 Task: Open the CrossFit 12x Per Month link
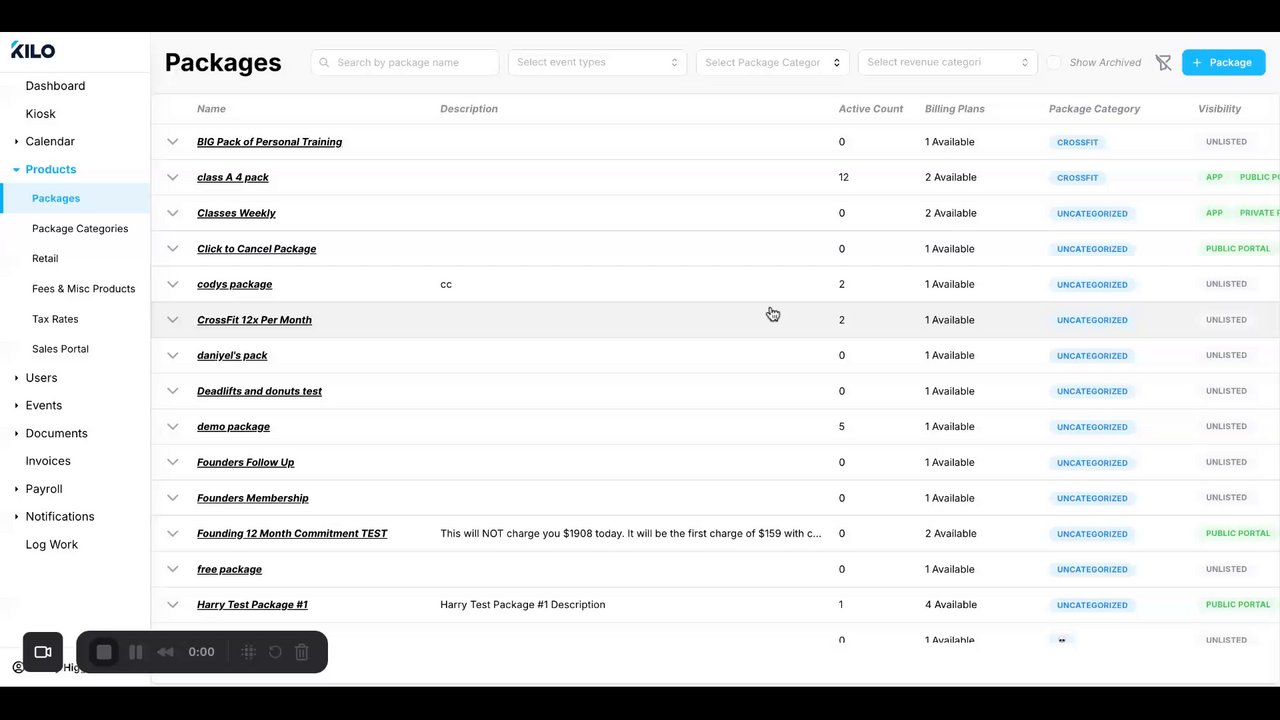254,320
